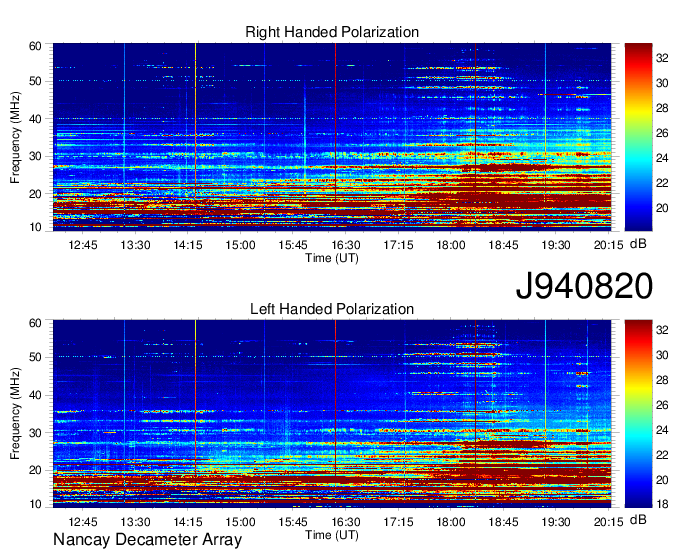The image size is (680, 552).
Task: Click the 28 dB label on the lower colorbar
Action: tap(662, 380)
